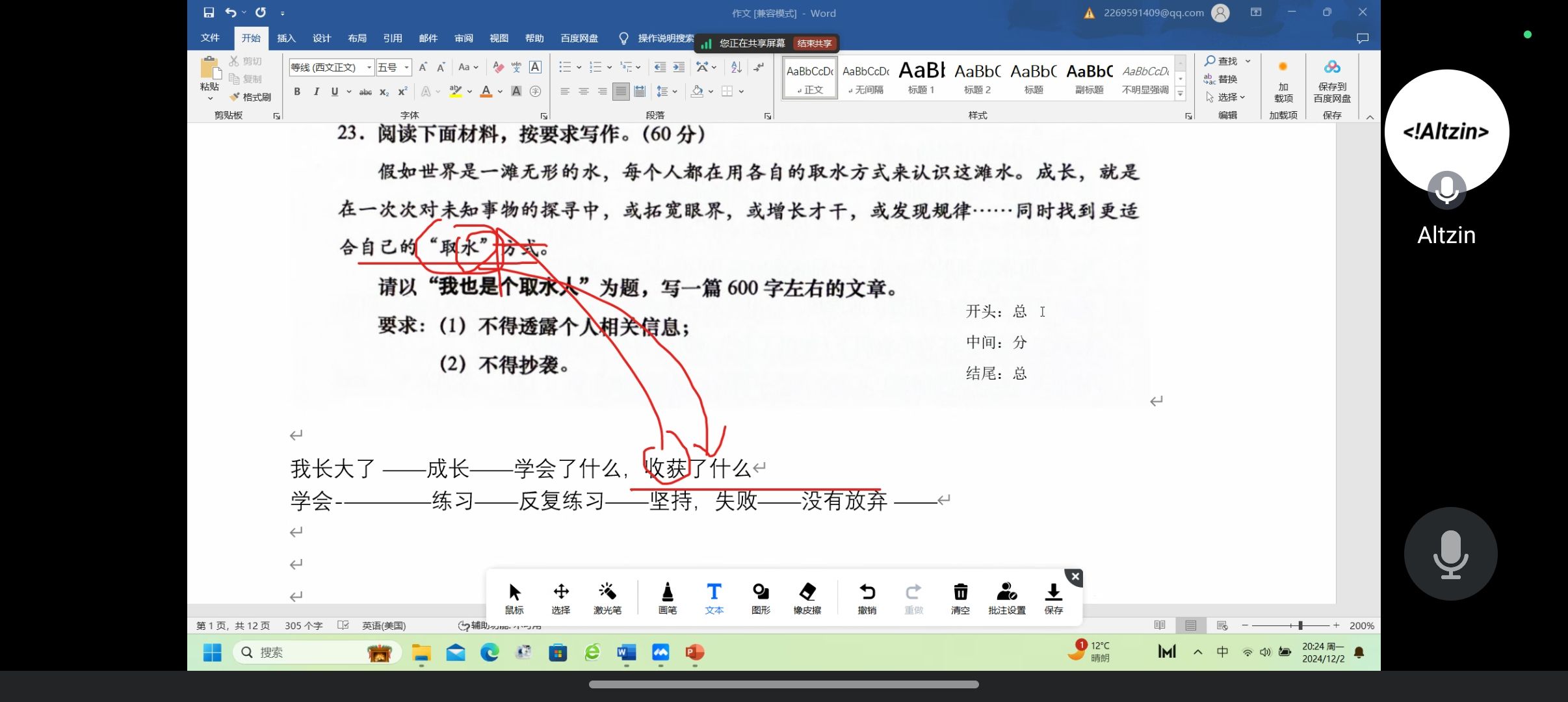Toggle italic formatting
The height and width of the screenshot is (702, 1568).
coord(316,92)
